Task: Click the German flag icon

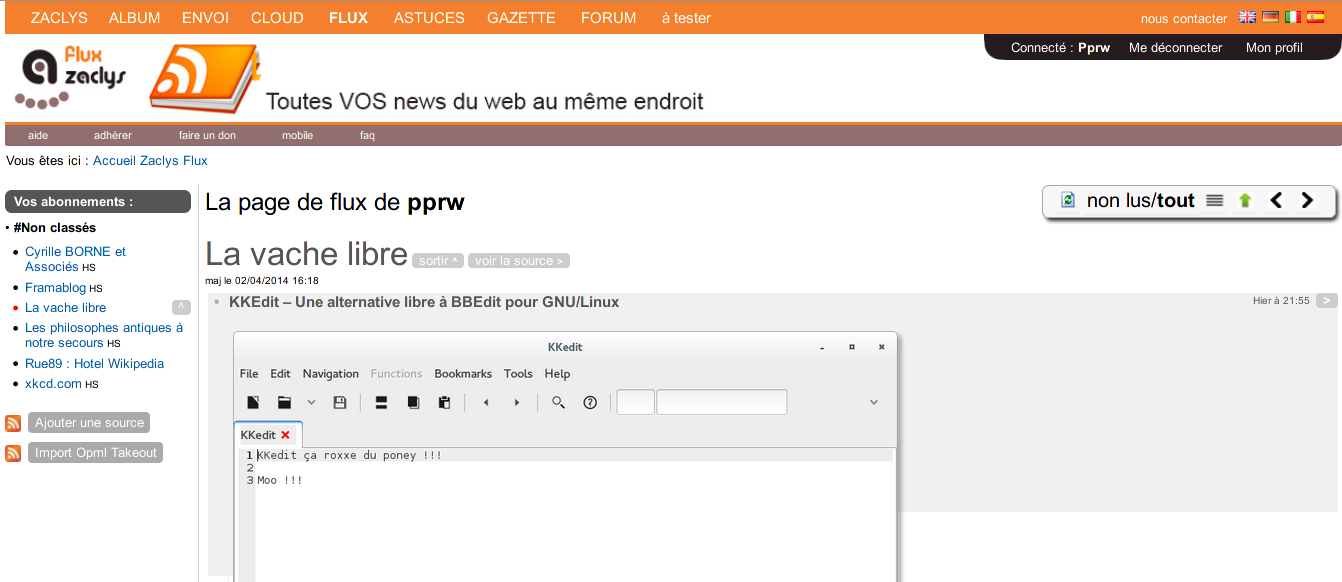Action: 1270,18
